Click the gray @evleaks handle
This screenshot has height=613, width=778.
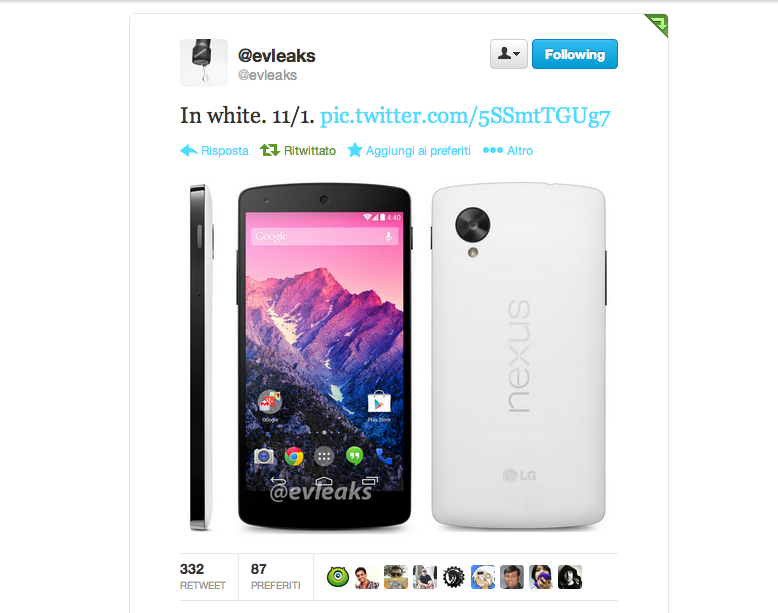[x=267, y=75]
